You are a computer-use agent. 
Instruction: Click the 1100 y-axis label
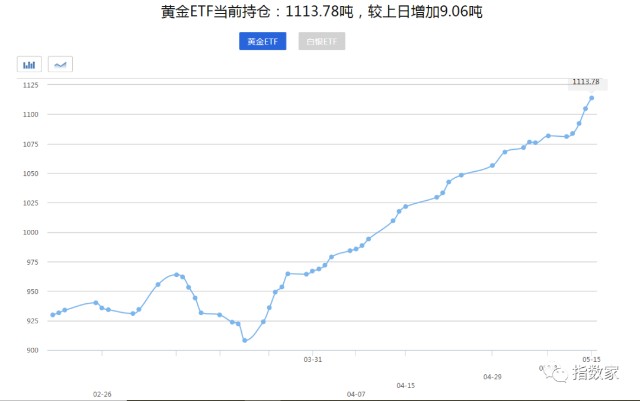30,114
